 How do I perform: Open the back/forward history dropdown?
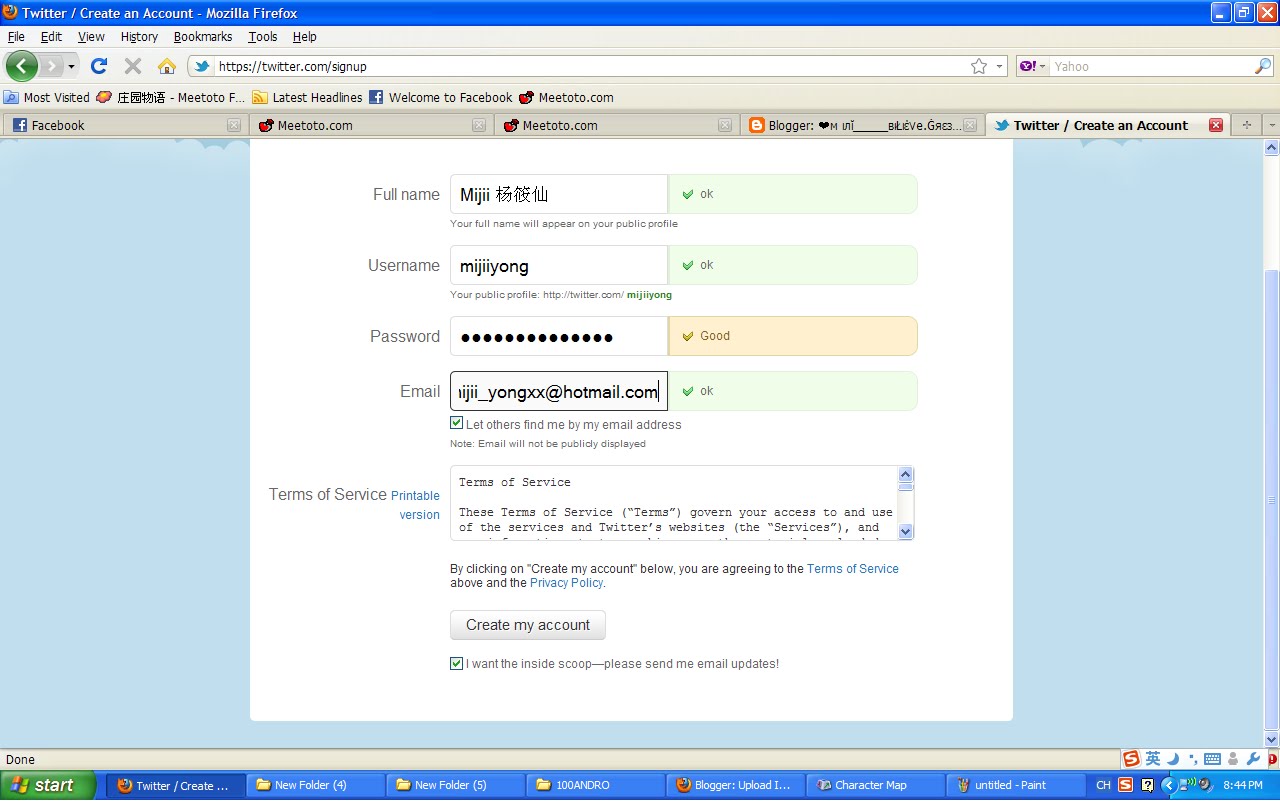(x=71, y=67)
